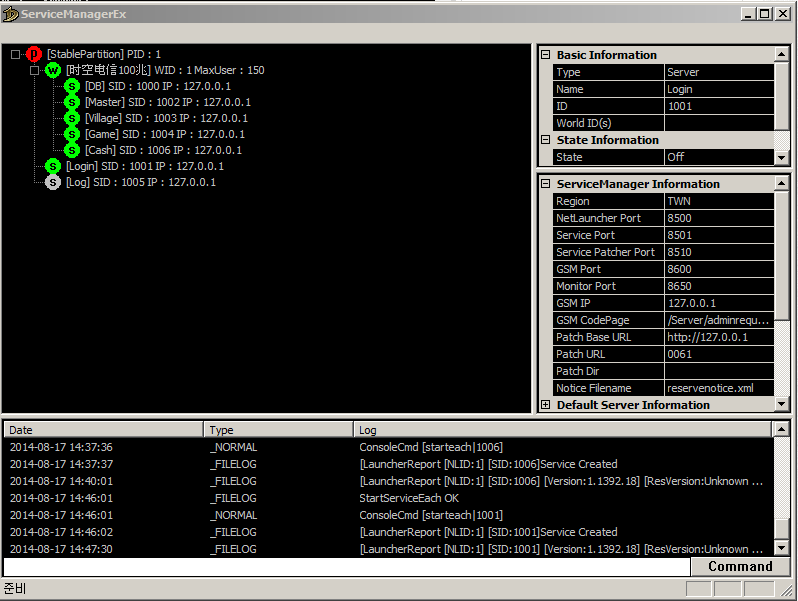Collapse the world WID 1 tree node
Screen dimensions: 798x601
click(x=35, y=70)
